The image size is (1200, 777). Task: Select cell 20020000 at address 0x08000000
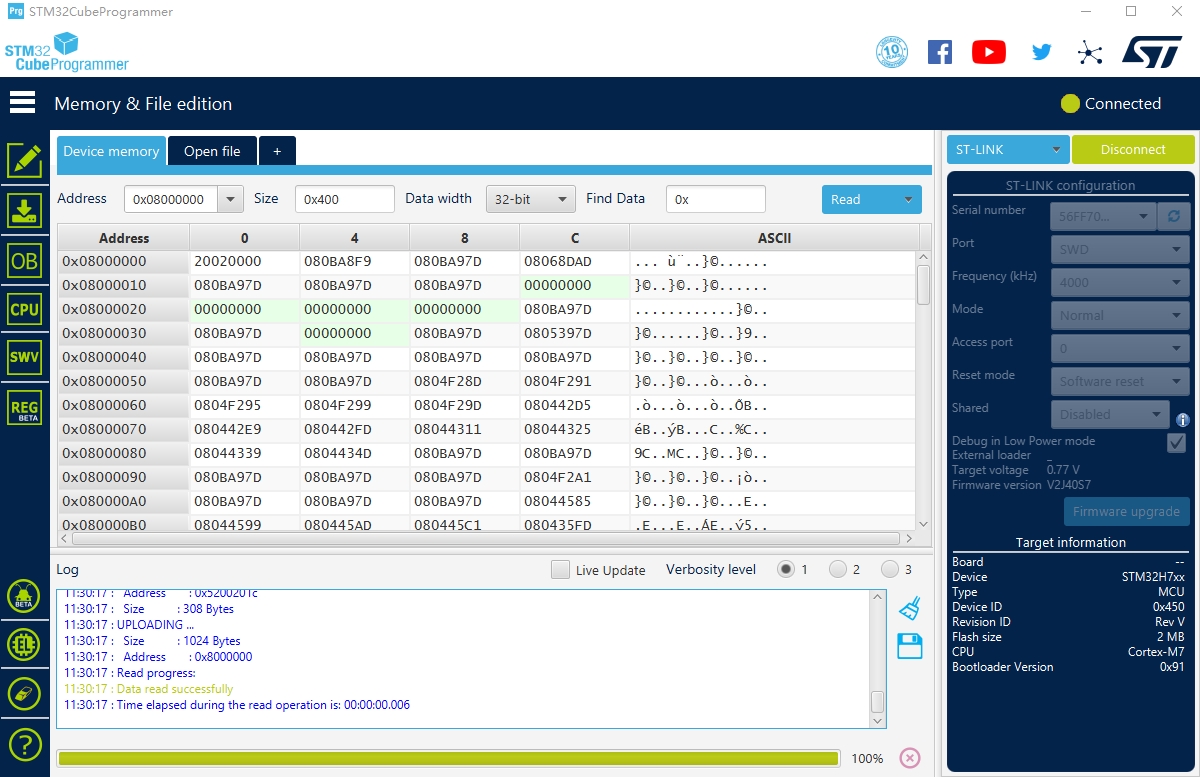click(x=244, y=261)
